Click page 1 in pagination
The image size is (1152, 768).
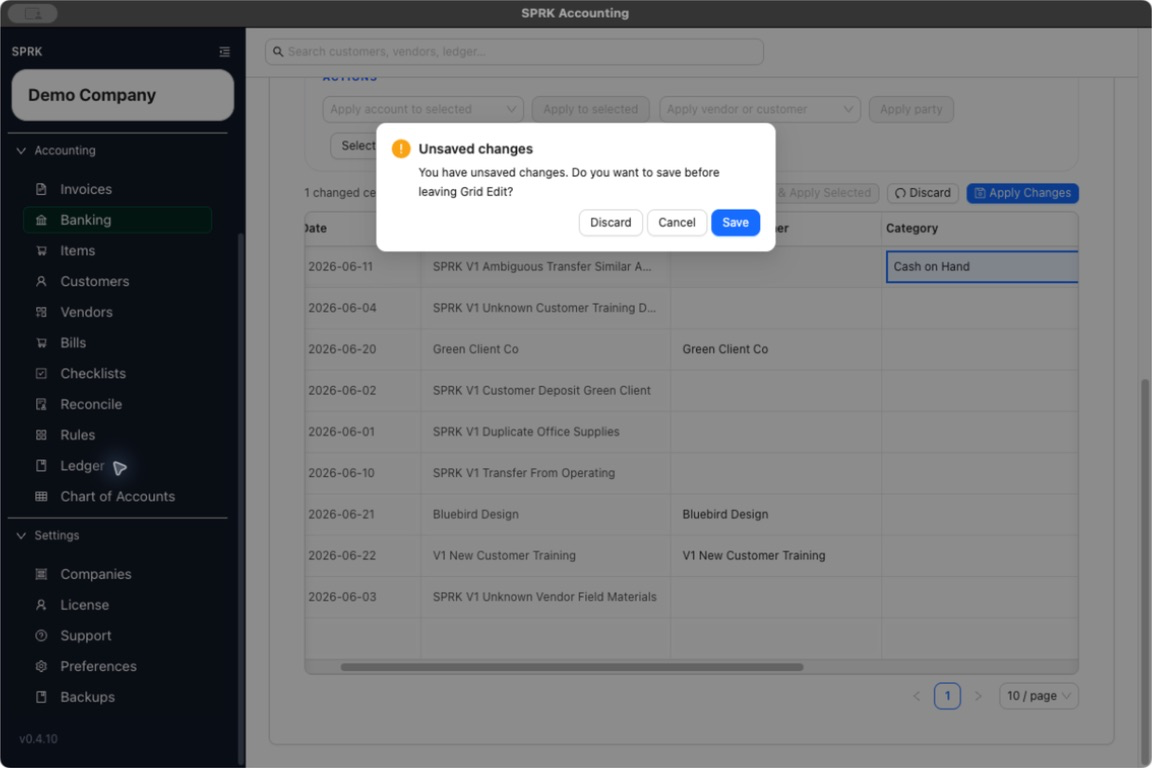click(x=947, y=696)
